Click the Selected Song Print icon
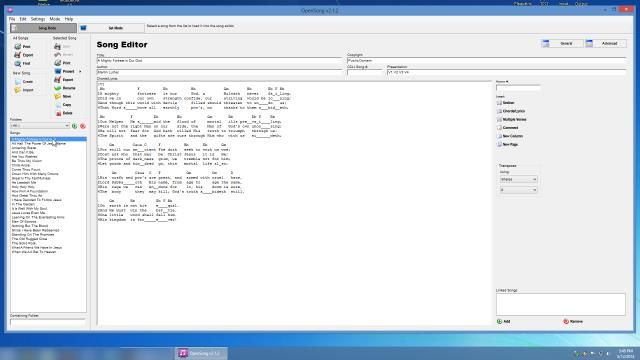 (x=58, y=63)
